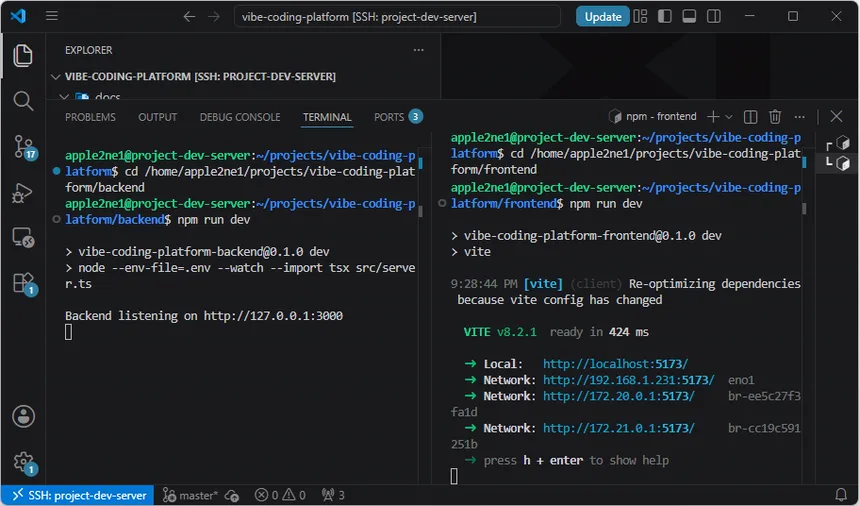This screenshot has height=506, width=860.
Task: Click the command center search box
Action: pyautogui.click(x=397, y=16)
